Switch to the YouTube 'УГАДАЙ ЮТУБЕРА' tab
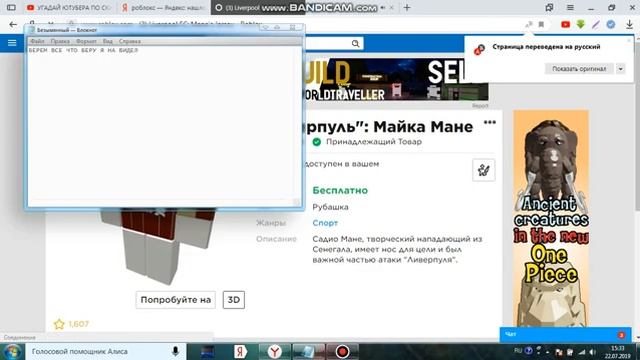 [x=69, y=7]
